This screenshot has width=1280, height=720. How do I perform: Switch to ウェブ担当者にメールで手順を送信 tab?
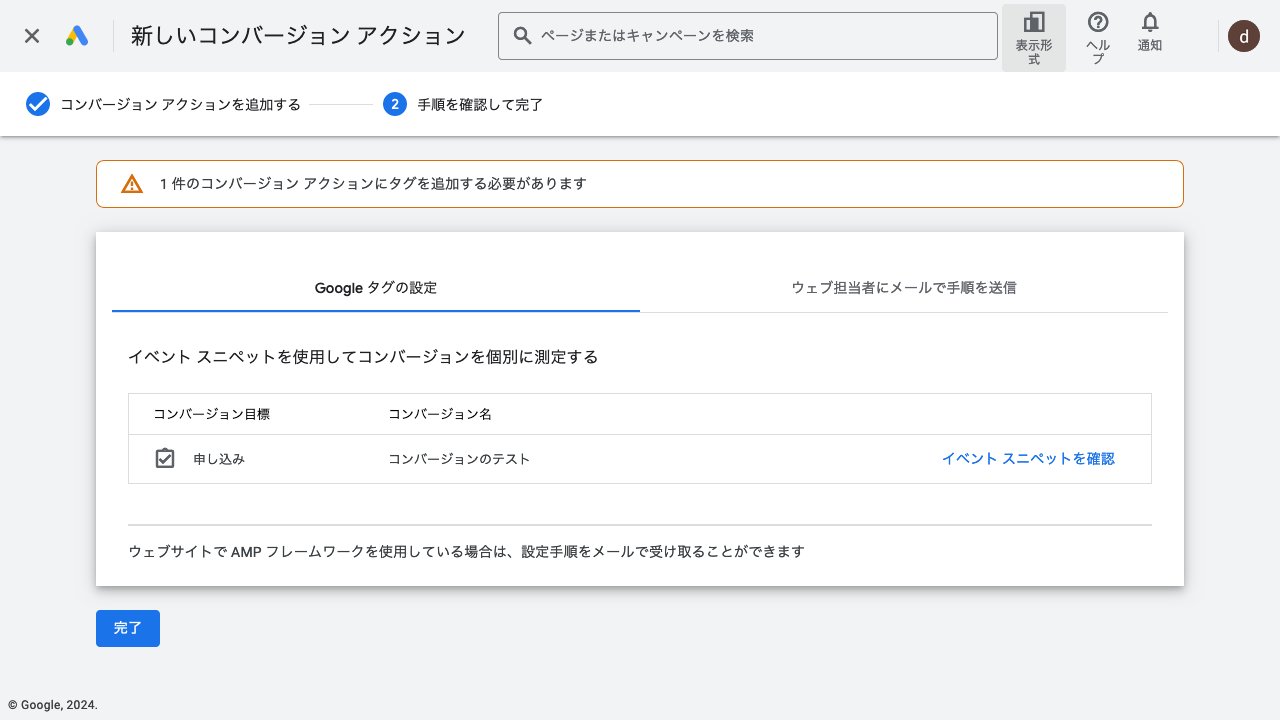[x=903, y=288]
